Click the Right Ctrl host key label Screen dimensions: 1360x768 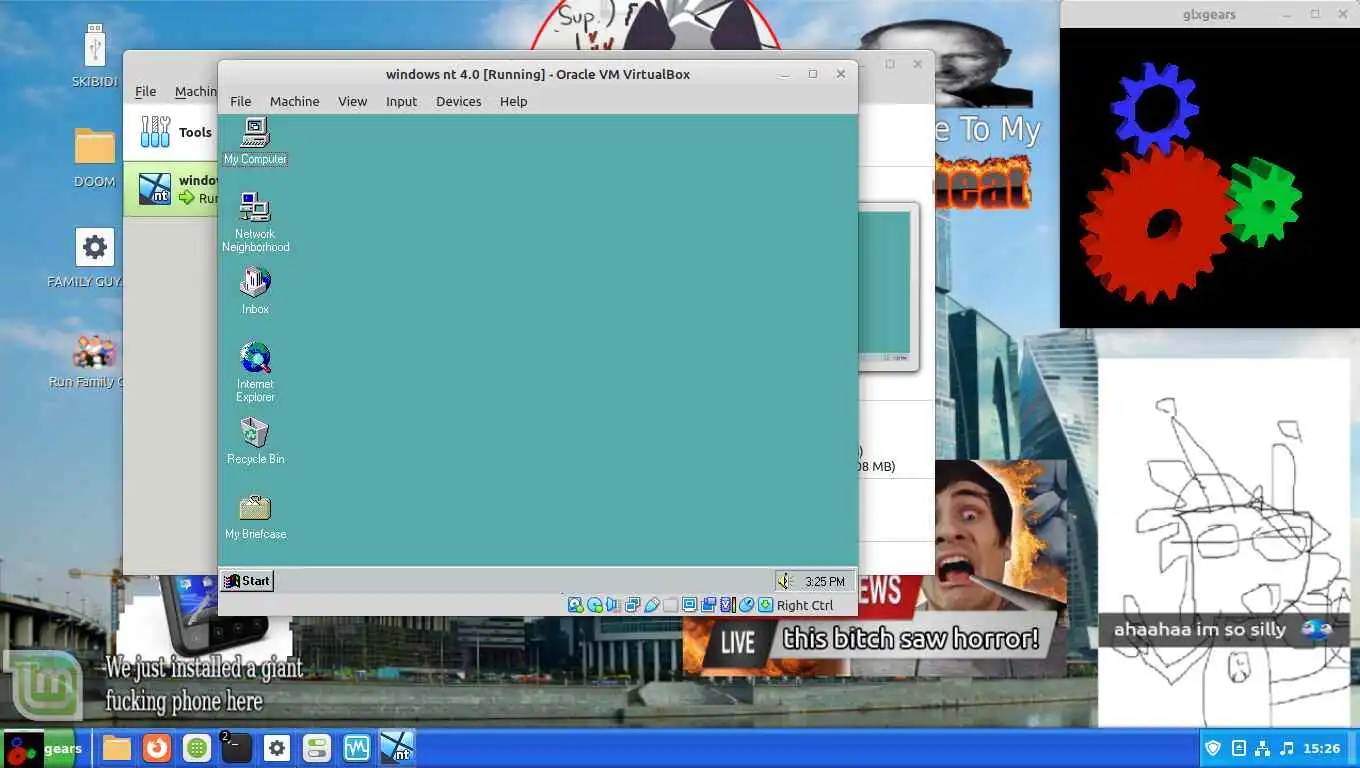point(805,605)
